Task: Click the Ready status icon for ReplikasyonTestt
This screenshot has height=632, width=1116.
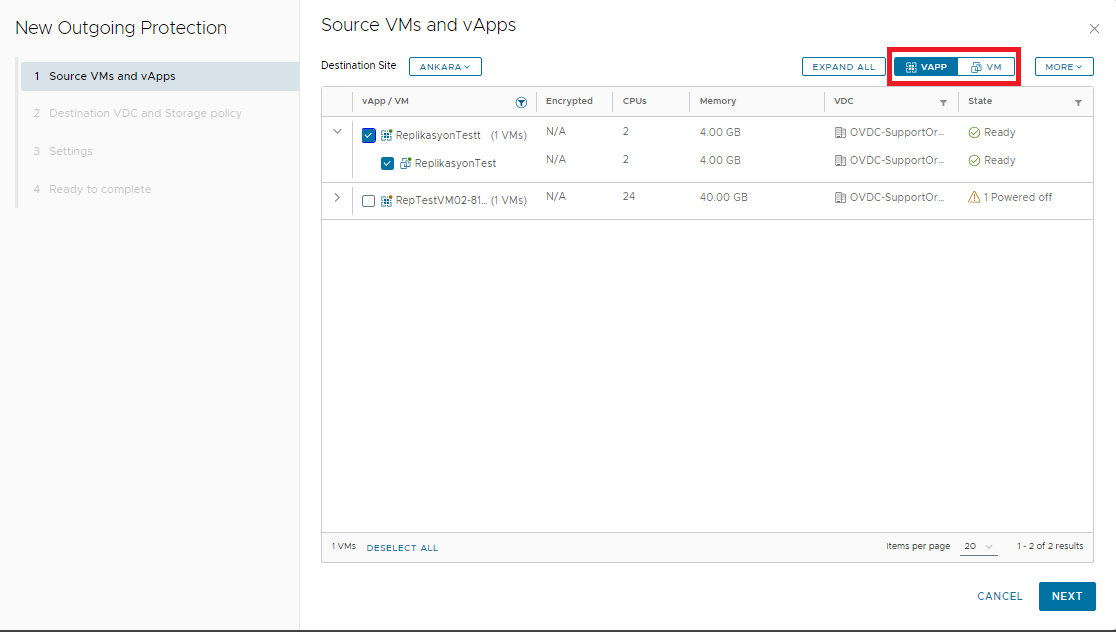Action: point(974,132)
